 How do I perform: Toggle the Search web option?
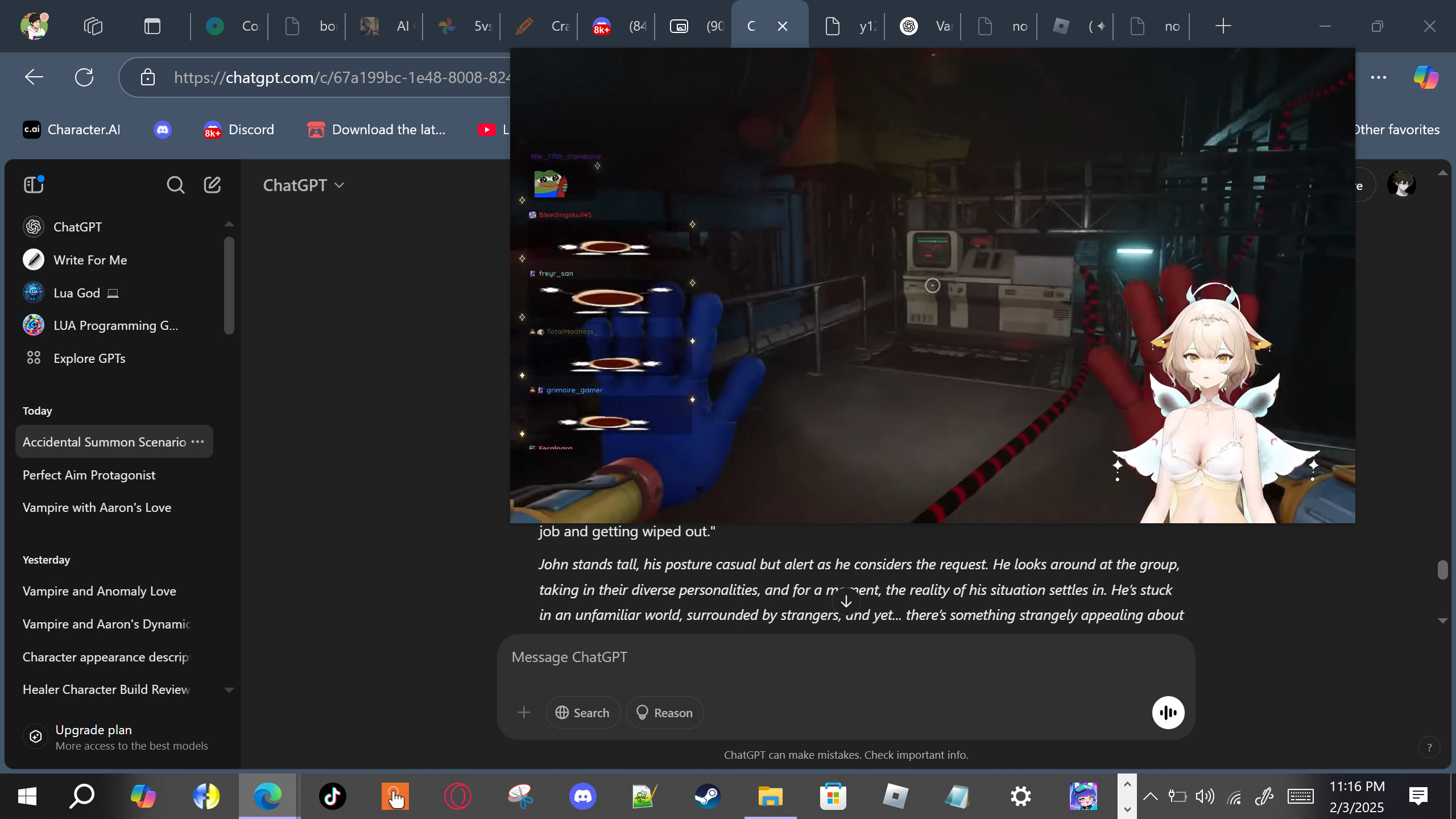(583, 713)
